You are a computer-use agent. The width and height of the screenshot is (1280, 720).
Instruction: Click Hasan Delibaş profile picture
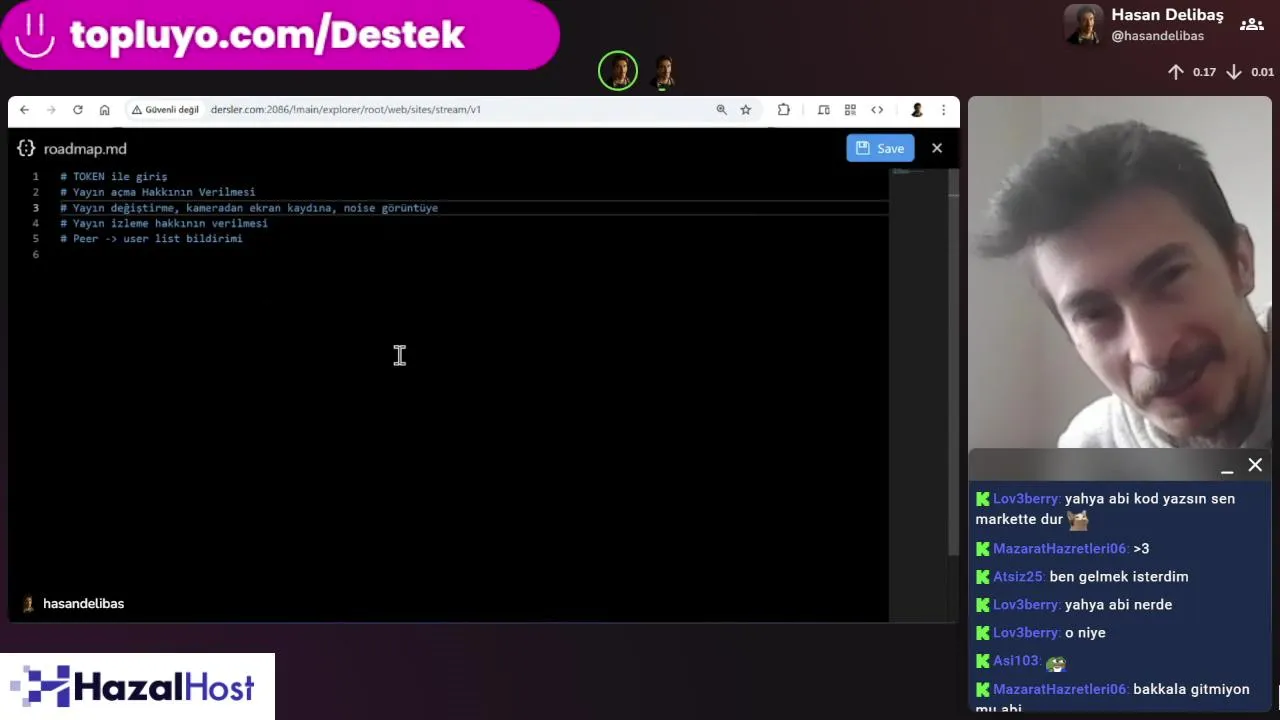coord(1083,25)
